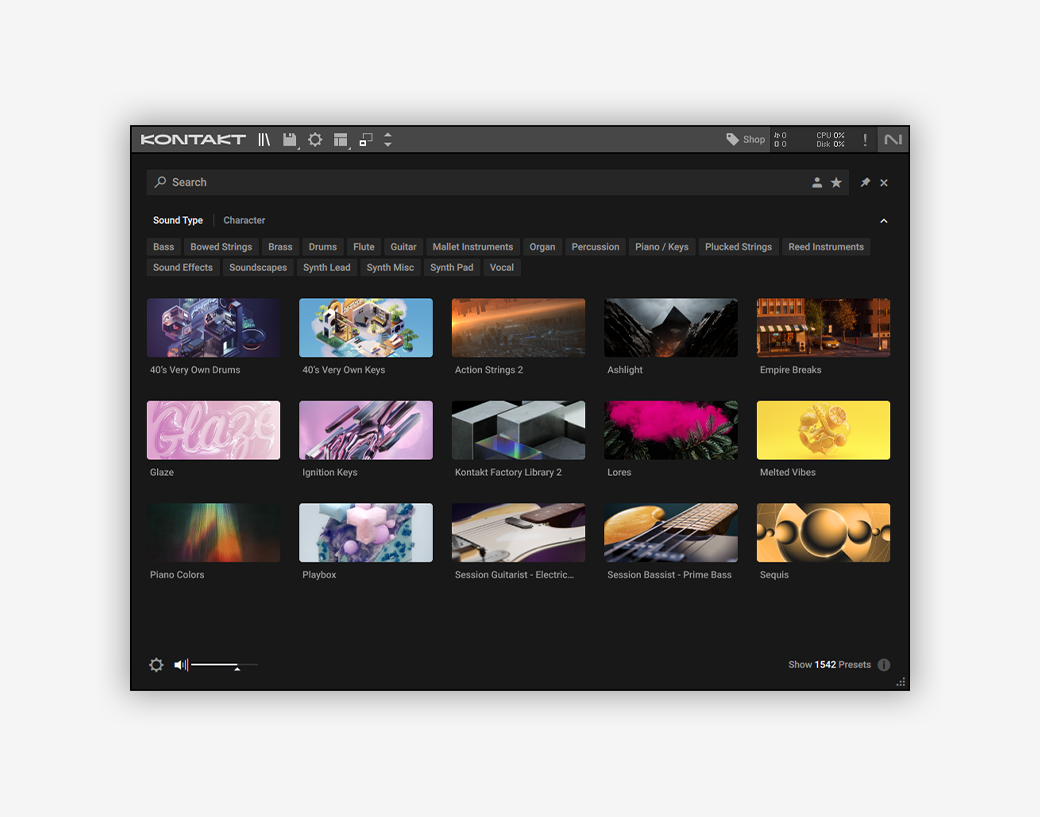Toggle the minimized view icon
The width and height of the screenshot is (1040, 817).
pyautogui.click(x=365, y=139)
